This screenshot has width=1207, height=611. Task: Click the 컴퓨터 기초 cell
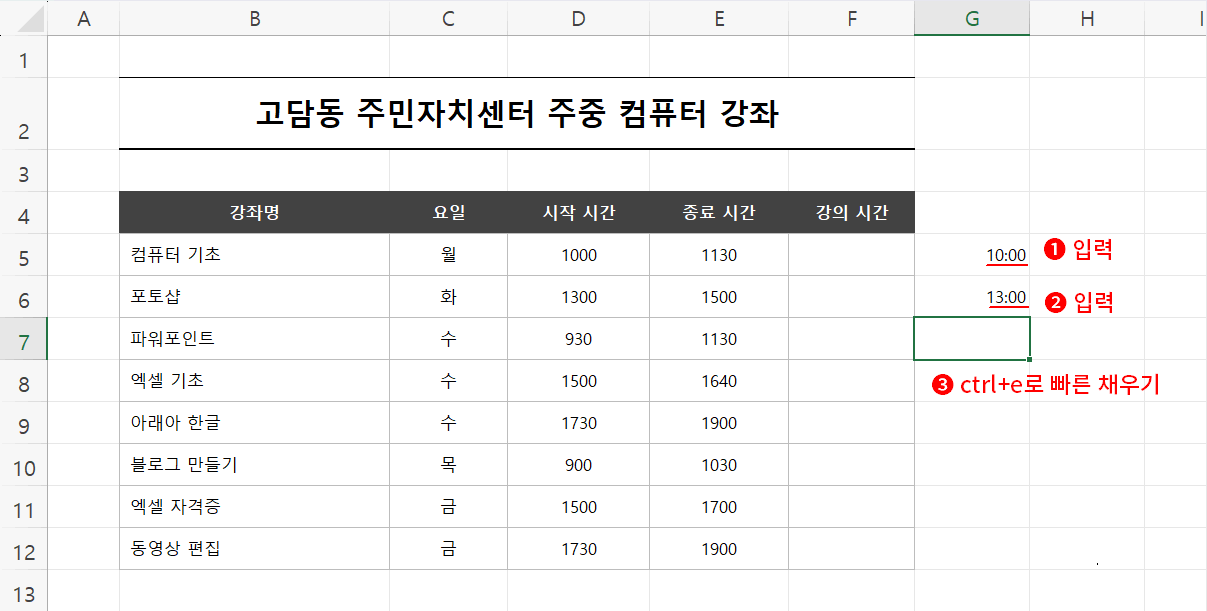click(x=254, y=255)
